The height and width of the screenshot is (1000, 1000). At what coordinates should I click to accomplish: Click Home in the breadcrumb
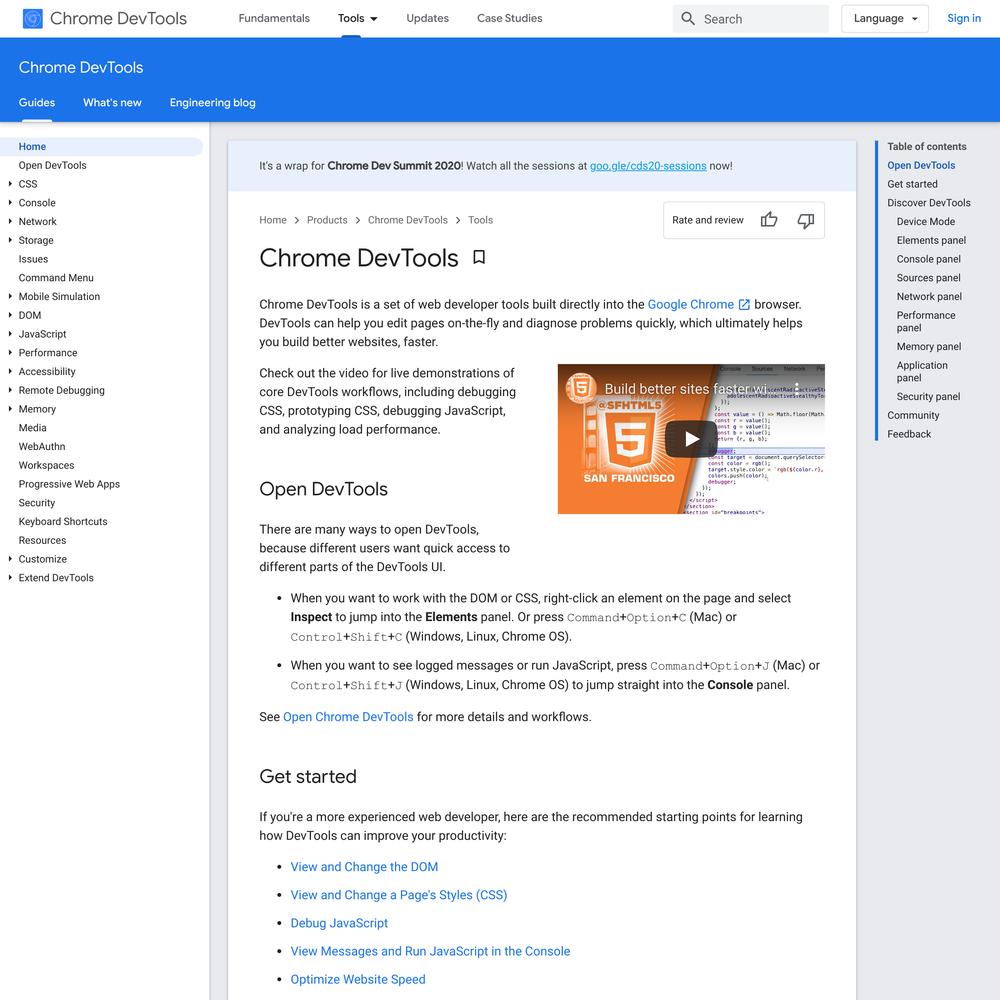point(273,220)
